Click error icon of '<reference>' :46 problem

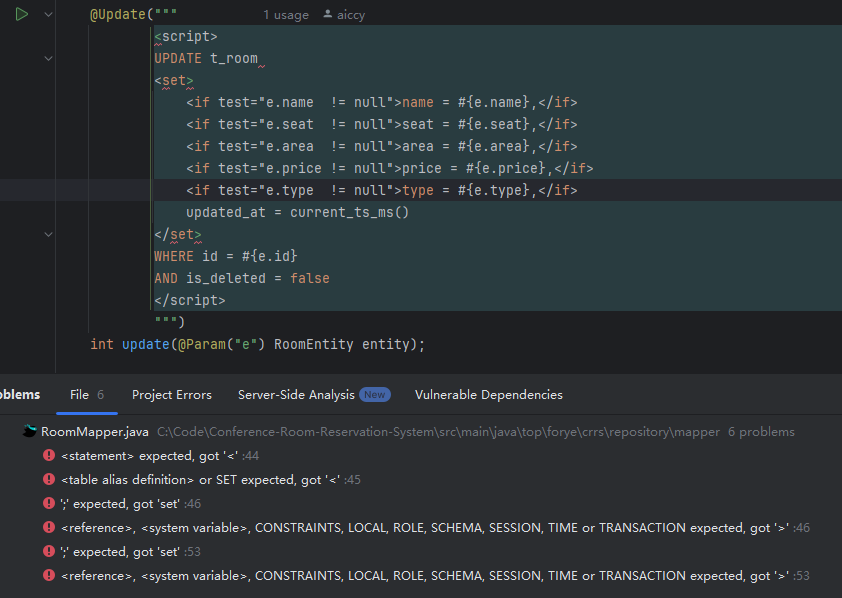point(49,527)
